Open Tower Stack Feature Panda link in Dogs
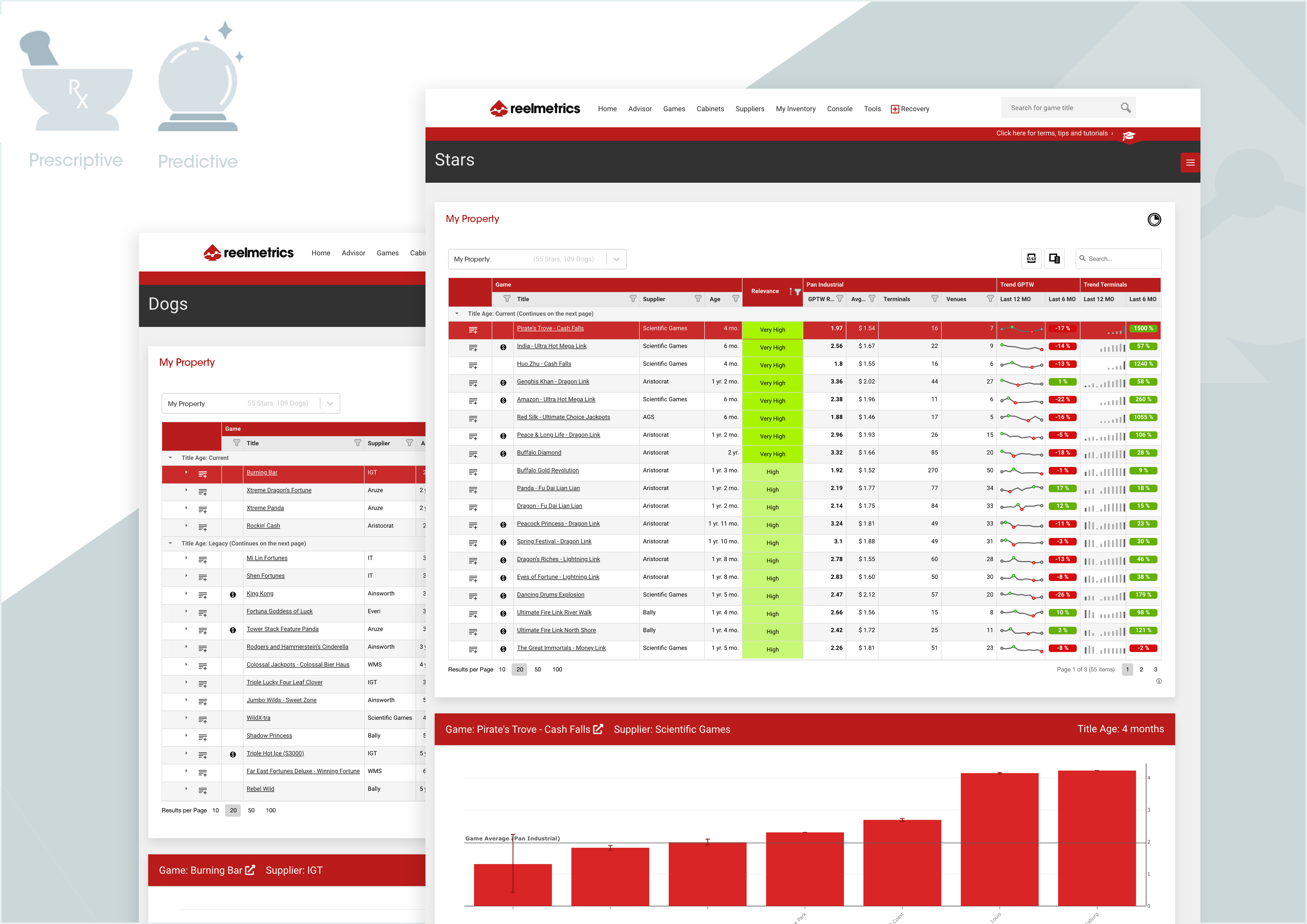 (x=282, y=629)
